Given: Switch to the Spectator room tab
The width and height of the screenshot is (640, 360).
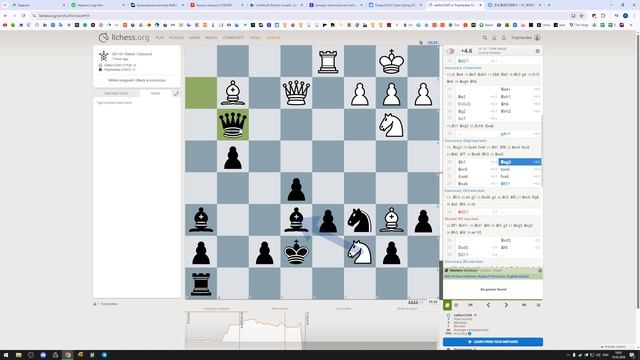Looking at the screenshot, I should pyautogui.click(x=116, y=93).
